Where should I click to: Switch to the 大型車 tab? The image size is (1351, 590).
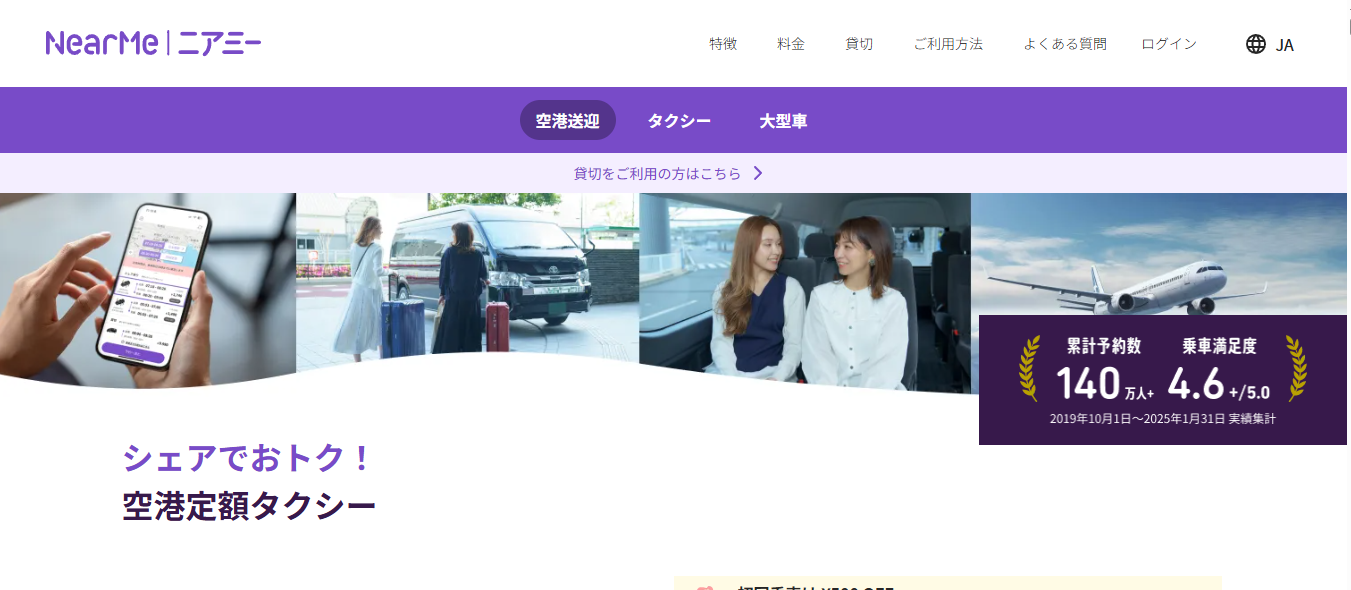[x=783, y=121]
